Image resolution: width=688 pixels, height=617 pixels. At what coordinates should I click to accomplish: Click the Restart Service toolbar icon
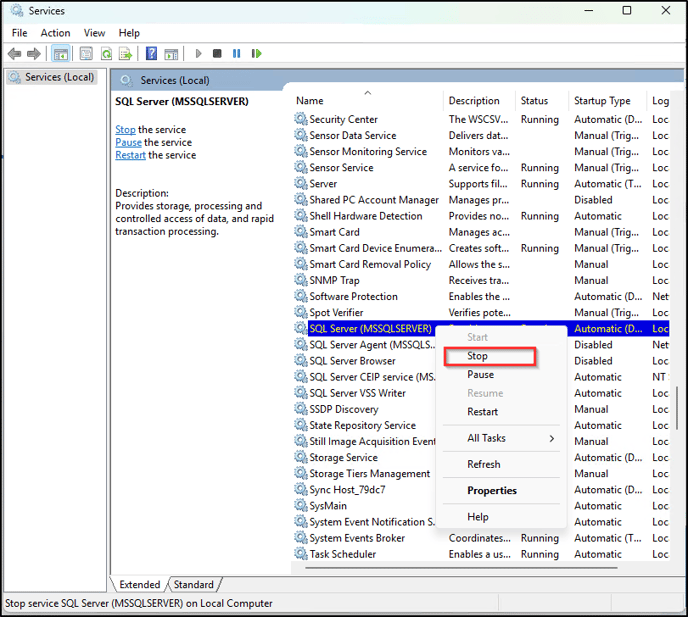pyautogui.click(x=256, y=54)
